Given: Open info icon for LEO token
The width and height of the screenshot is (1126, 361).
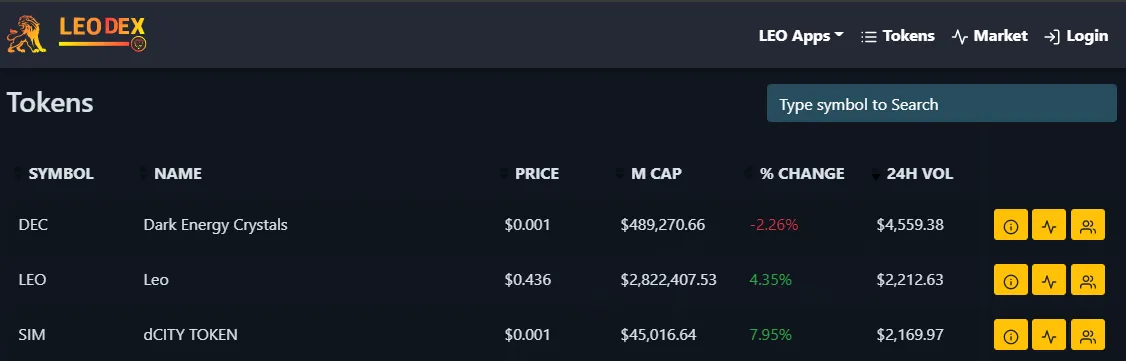Looking at the screenshot, I should tap(1011, 279).
